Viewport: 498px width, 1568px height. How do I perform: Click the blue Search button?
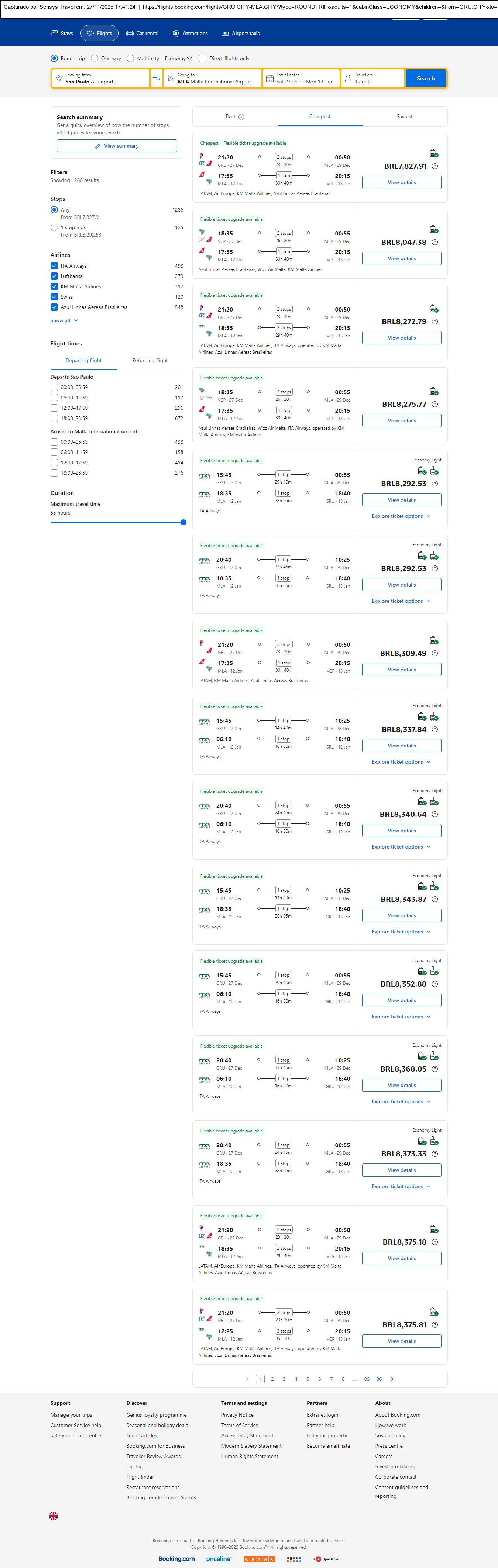tap(426, 79)
